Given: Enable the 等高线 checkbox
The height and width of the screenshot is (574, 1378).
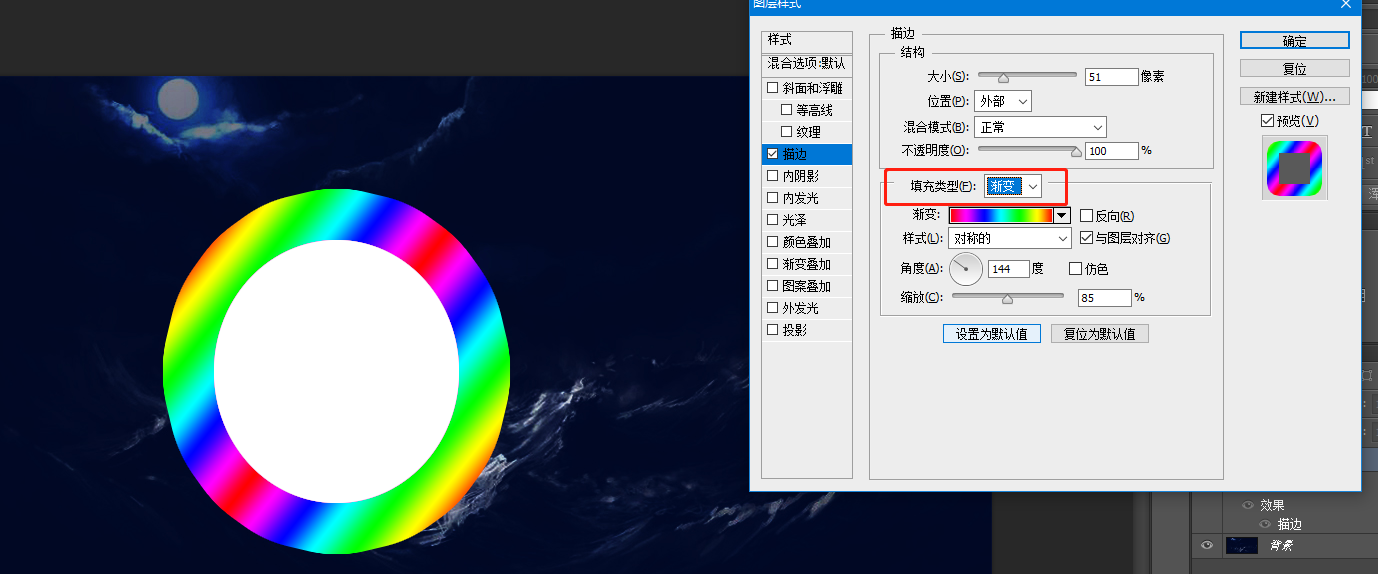Looking at the screenshot, I should (x=786, y=110).
